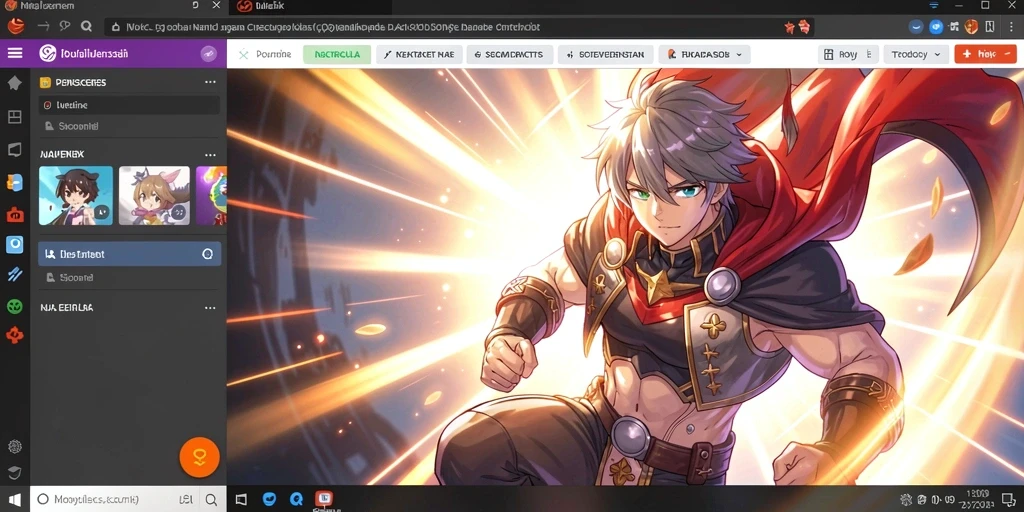1024x512 pixels.
Task: Click badge on bunny-eared girl thumbnail
Action: tap(178, 212)
